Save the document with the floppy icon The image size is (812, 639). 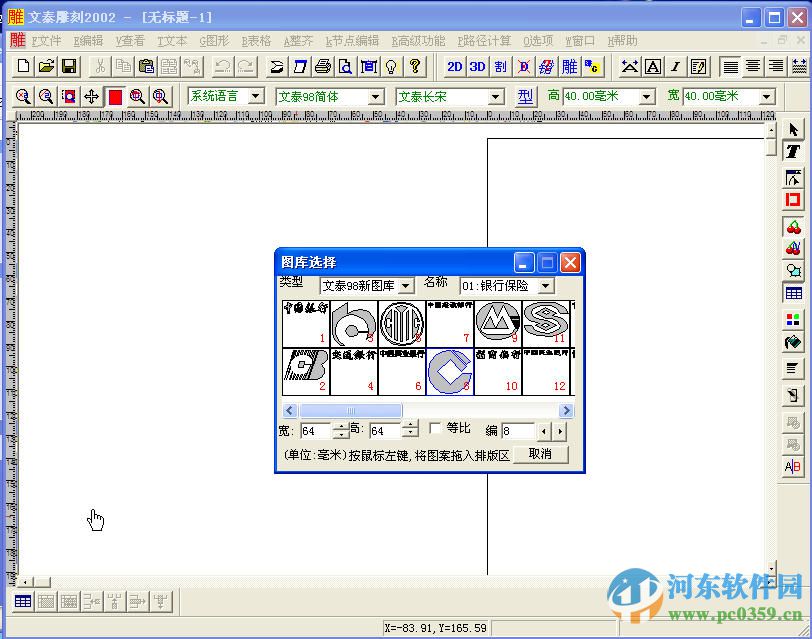coord(69,66)
